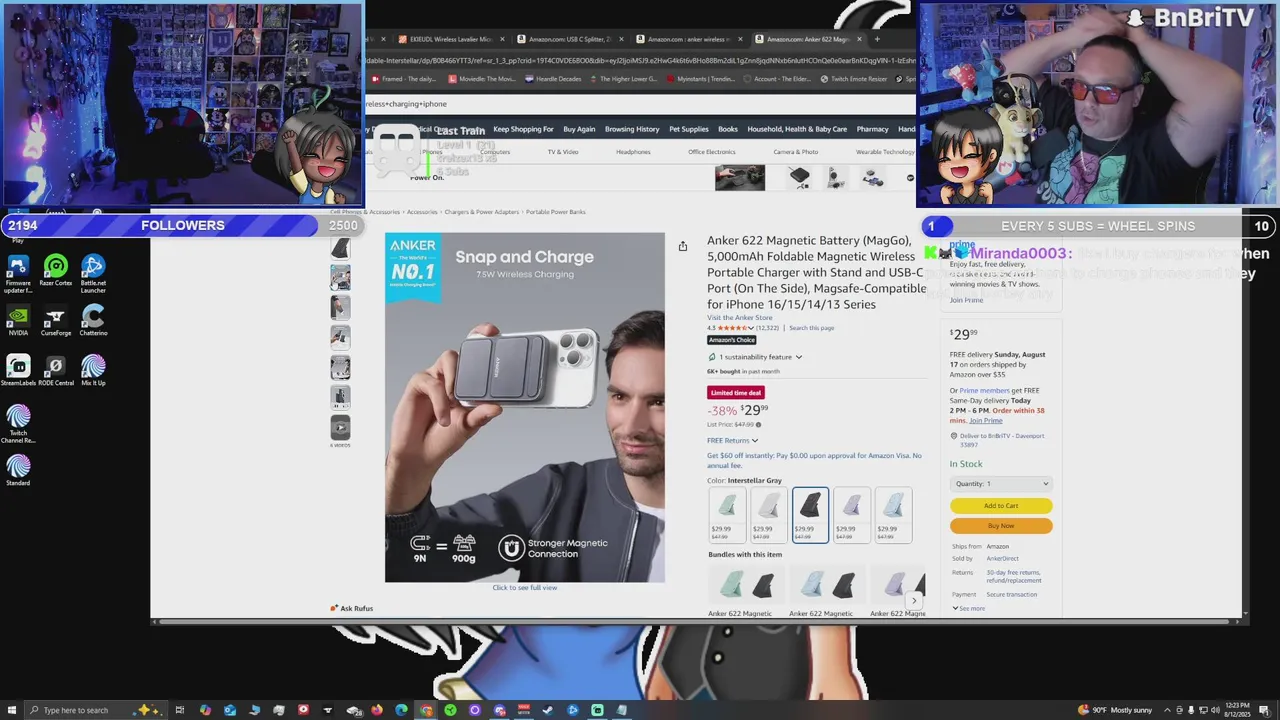Show next bundles with carousel arrow
The image size is (1280, 720).
click(914, 601)
